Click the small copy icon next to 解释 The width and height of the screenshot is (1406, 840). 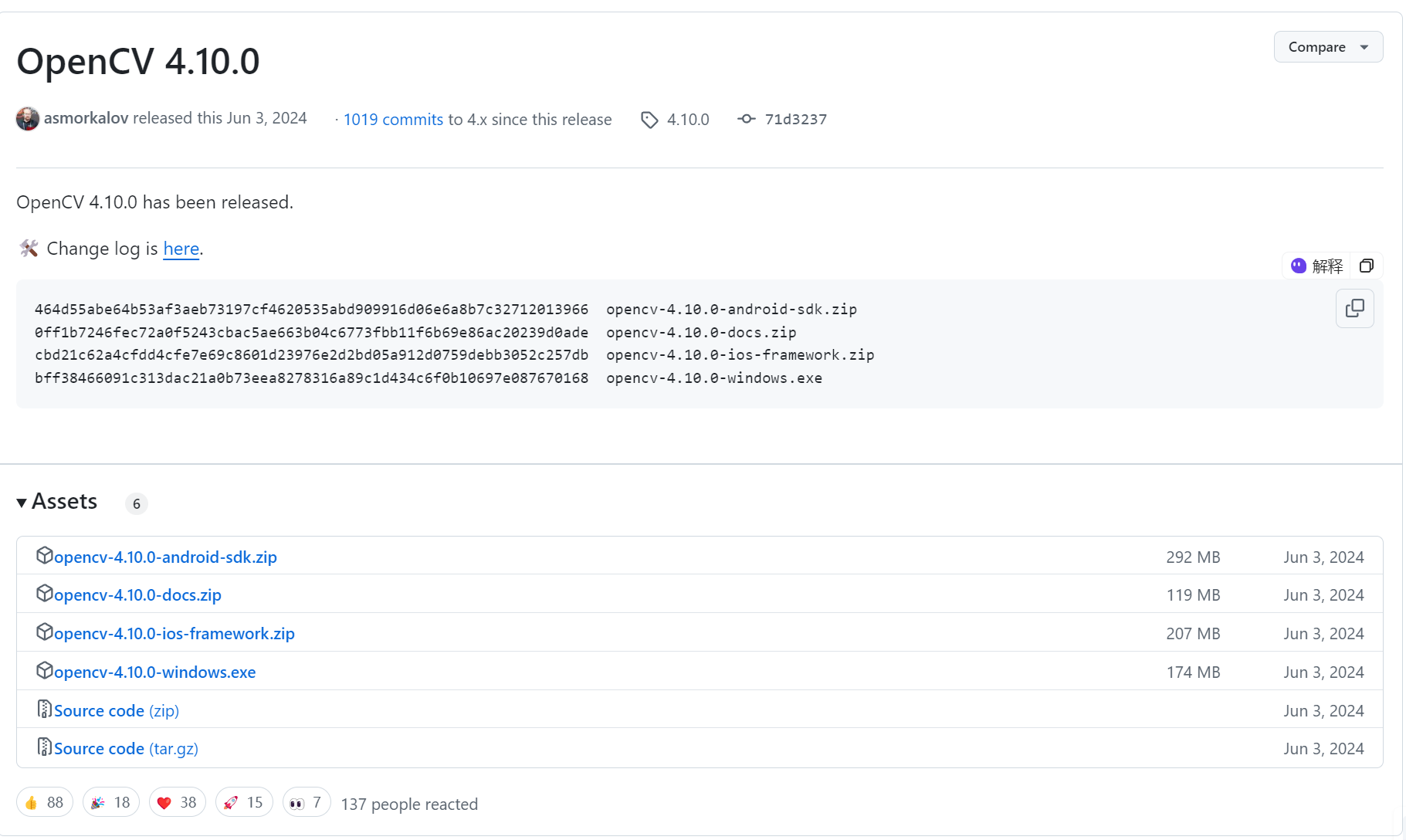[x=1367, y=266]
